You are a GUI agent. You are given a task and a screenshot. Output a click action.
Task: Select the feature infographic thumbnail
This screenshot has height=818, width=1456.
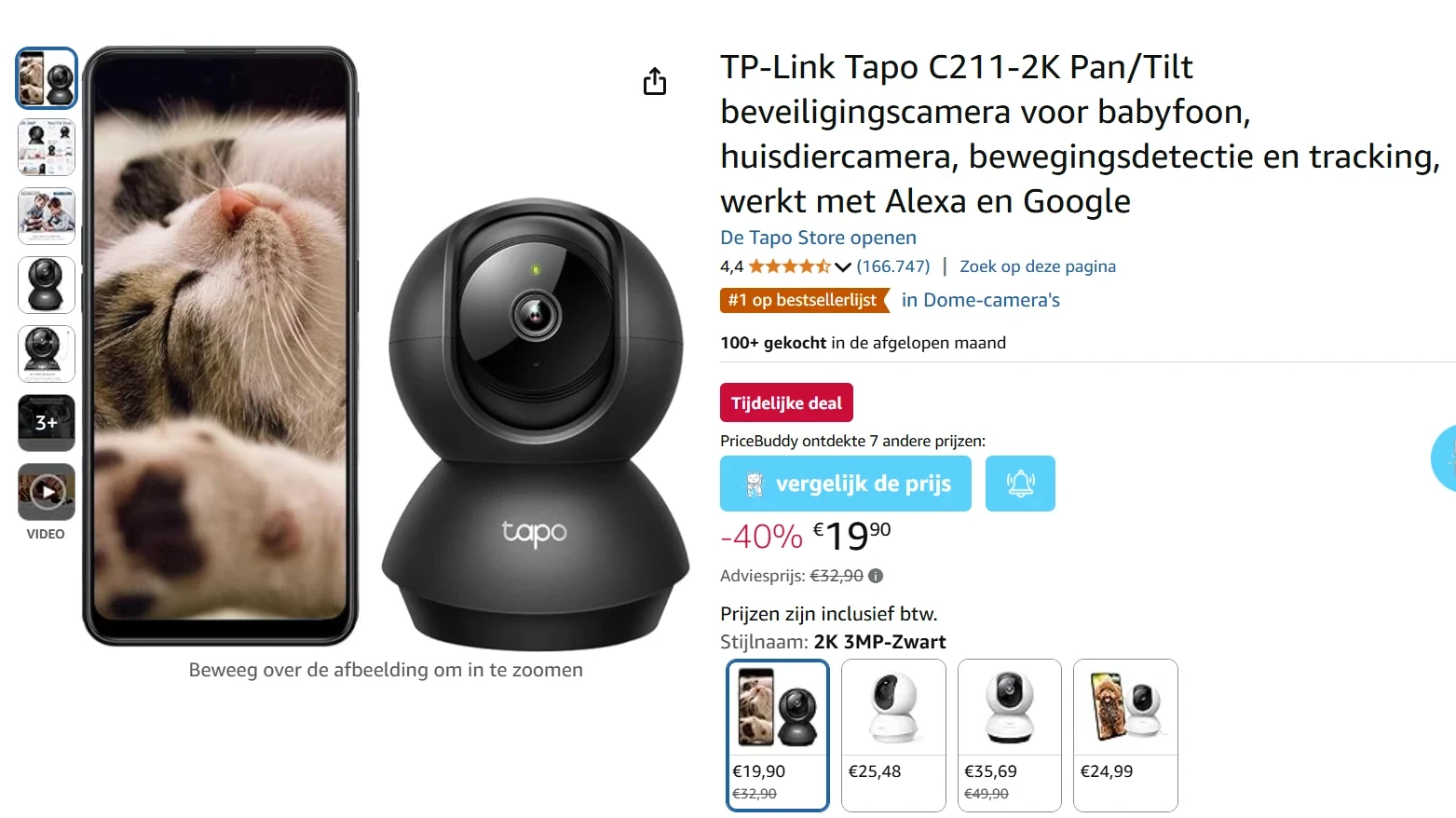tap(47, 147)
